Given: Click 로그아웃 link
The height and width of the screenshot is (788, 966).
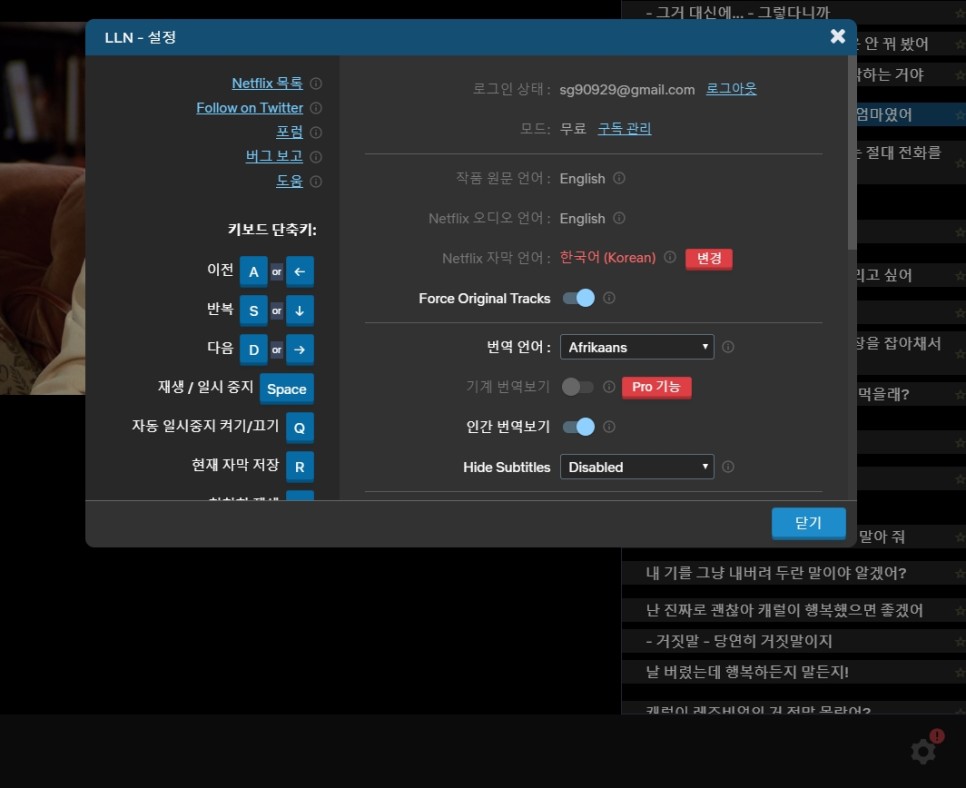Looking at the screenshot, I should pos(731,89).
